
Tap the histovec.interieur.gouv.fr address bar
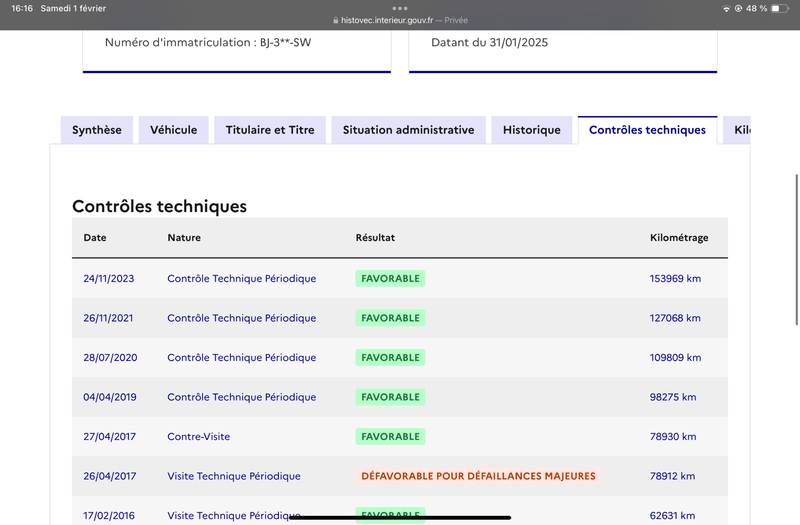click(x=400, y=20)
